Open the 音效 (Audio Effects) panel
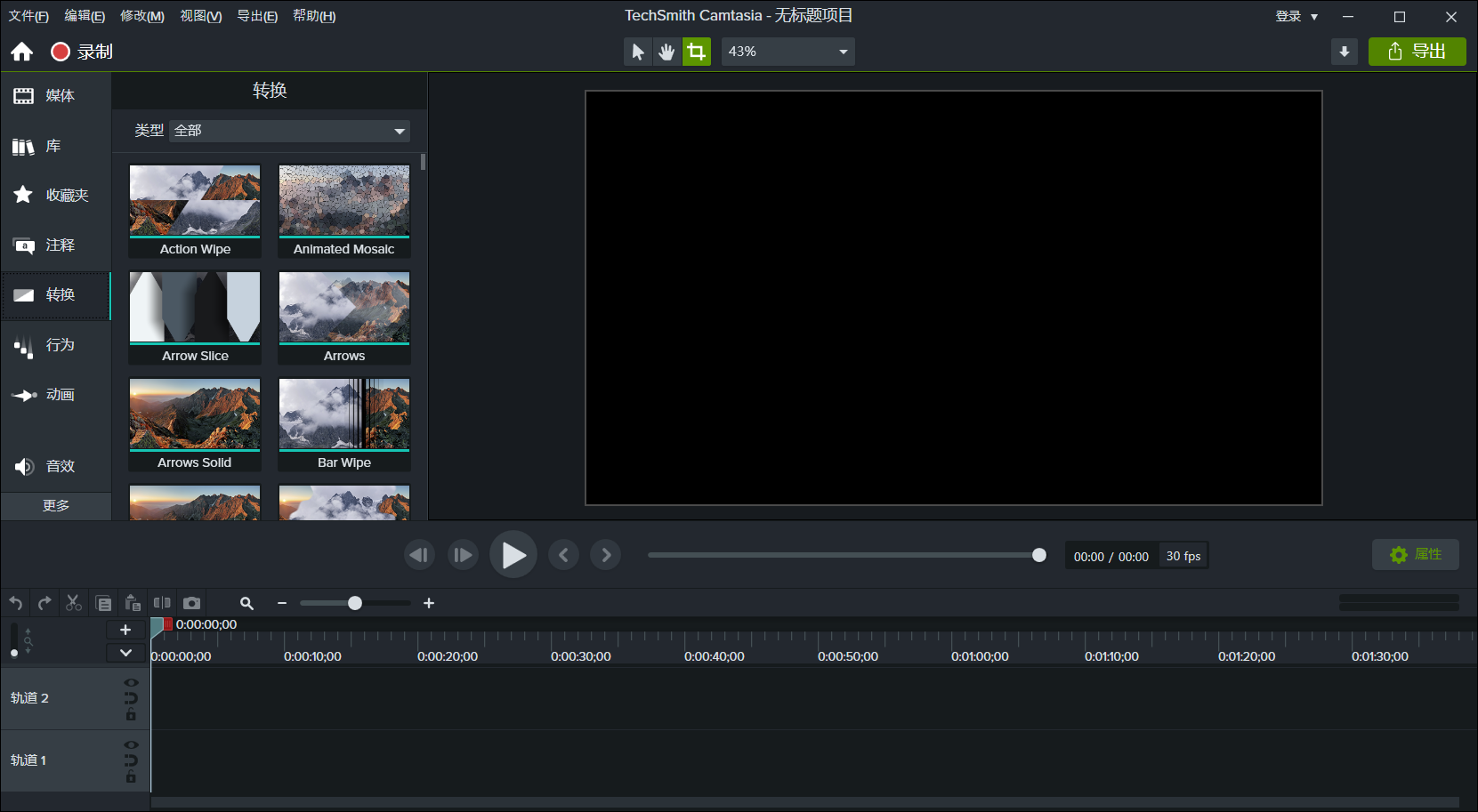 point(56,466)
